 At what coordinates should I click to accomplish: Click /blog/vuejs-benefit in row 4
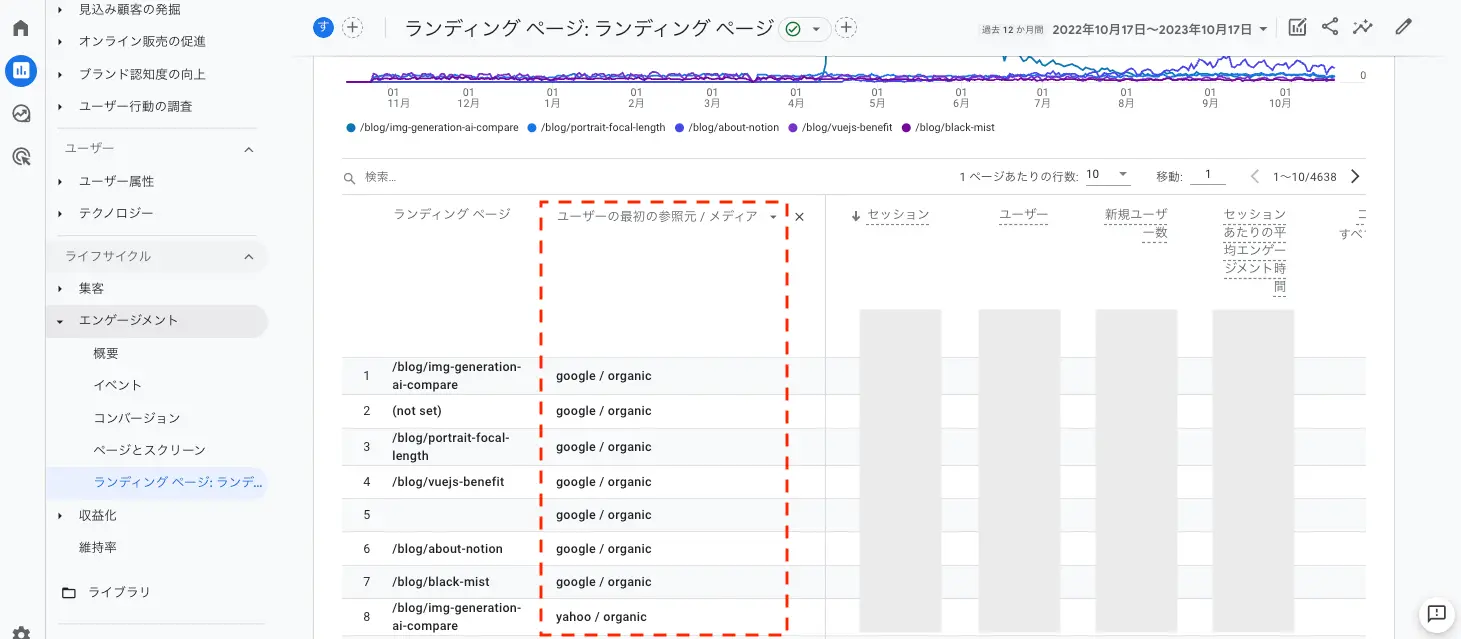(x=448, y=482)
